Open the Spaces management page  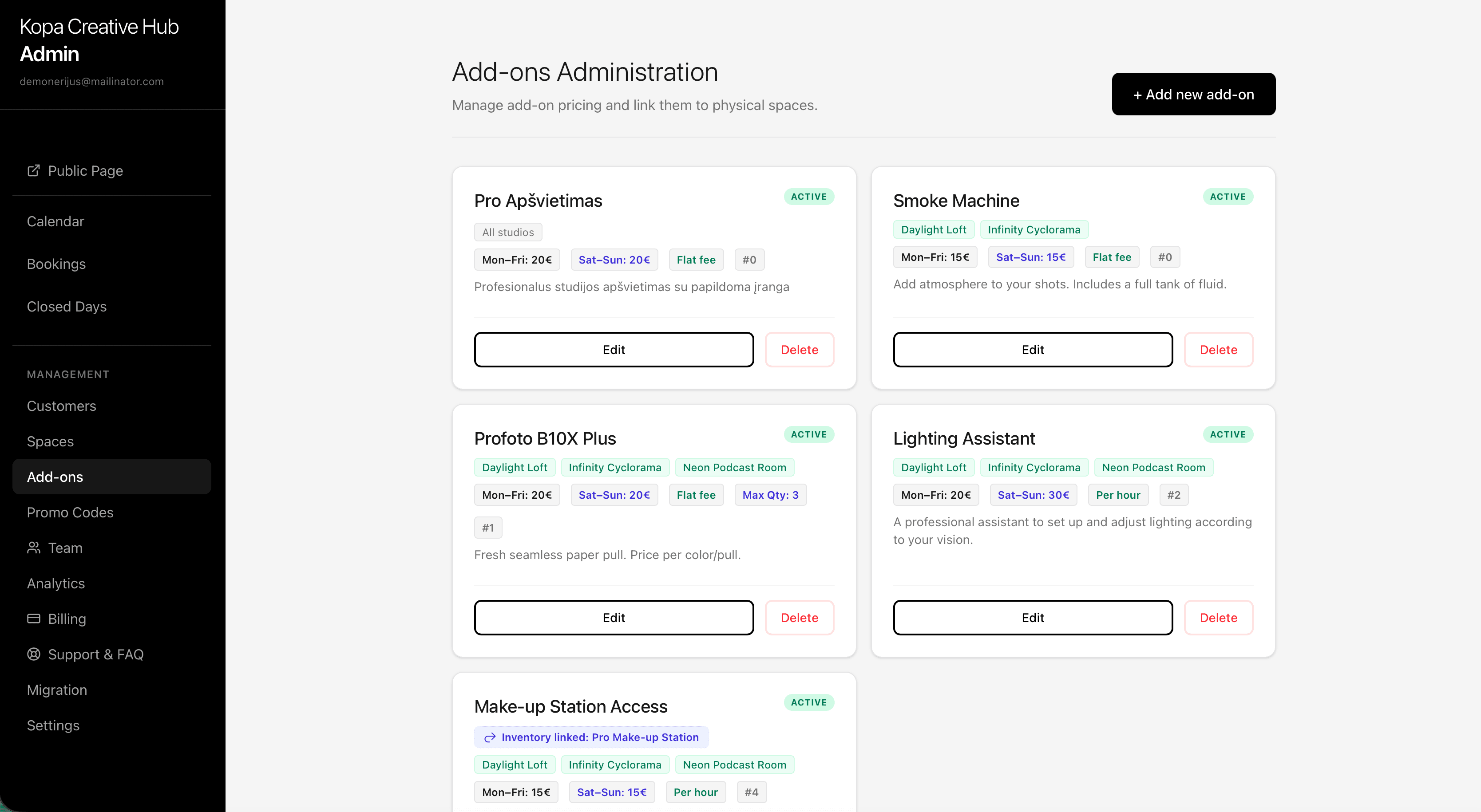[50, 441]
